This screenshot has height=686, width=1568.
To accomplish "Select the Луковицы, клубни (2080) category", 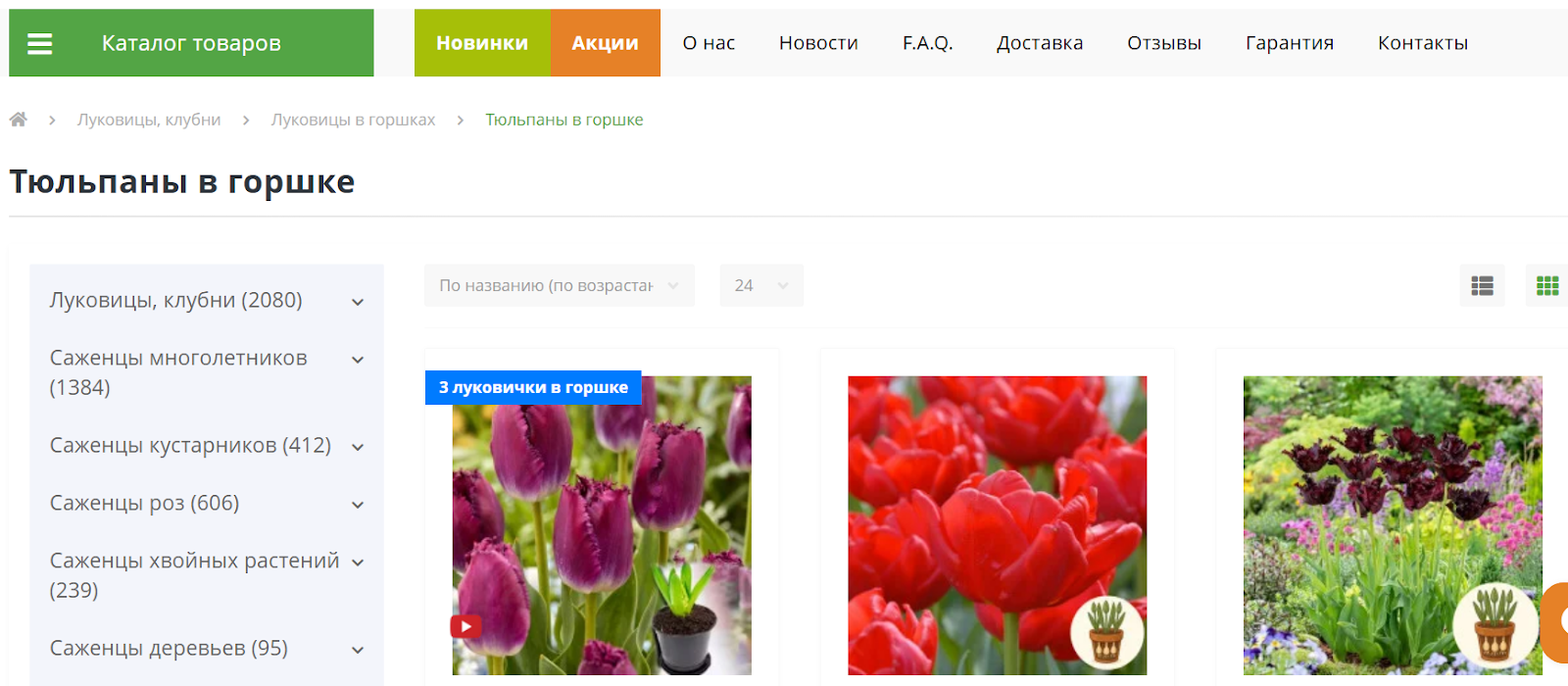I will click(x=176, y=300).
